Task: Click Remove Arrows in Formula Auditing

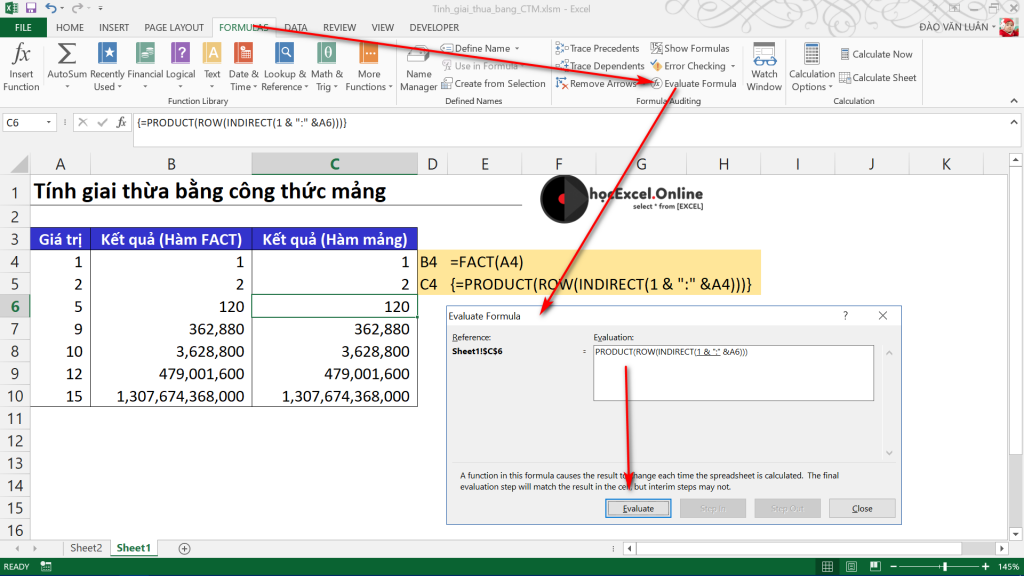Action: point(596,84)
